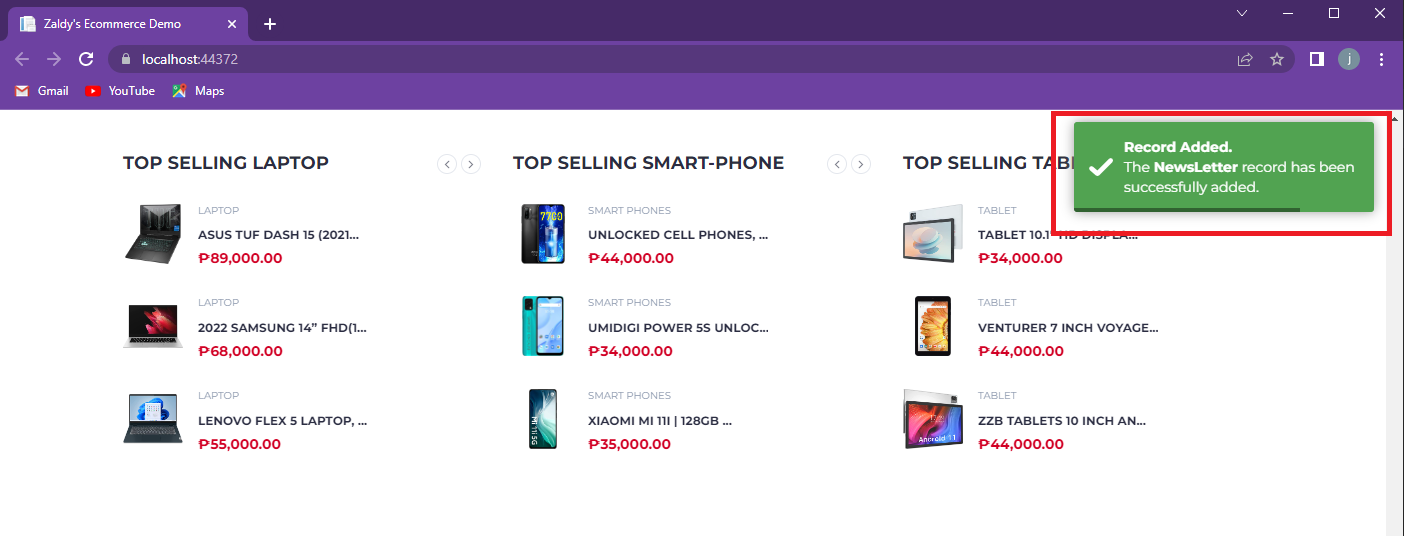
Task: Open Chrome three-dot menu
Action: [1382, 59]
